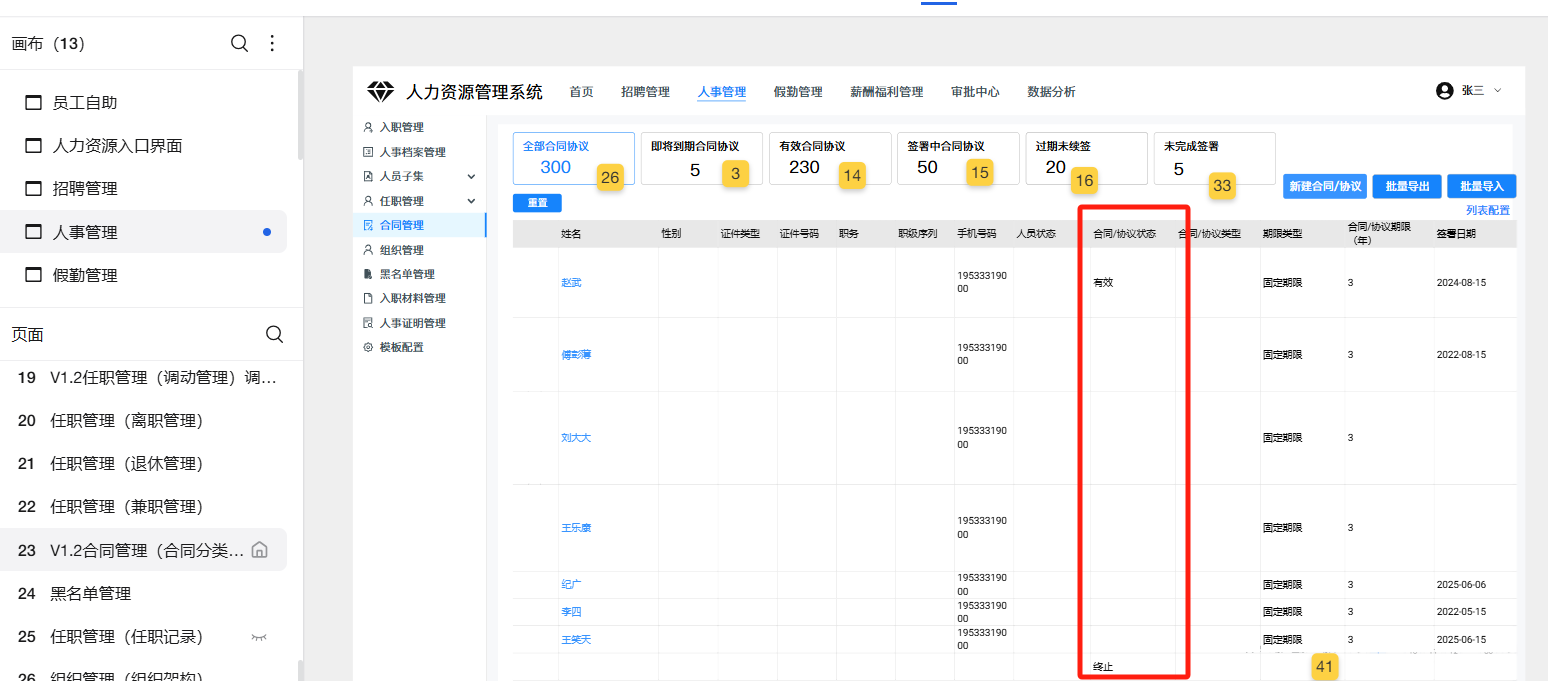This screenshot has width=1548, height=681.
Task: Click the 签署日期 column header
Action: coord(1456,234)
